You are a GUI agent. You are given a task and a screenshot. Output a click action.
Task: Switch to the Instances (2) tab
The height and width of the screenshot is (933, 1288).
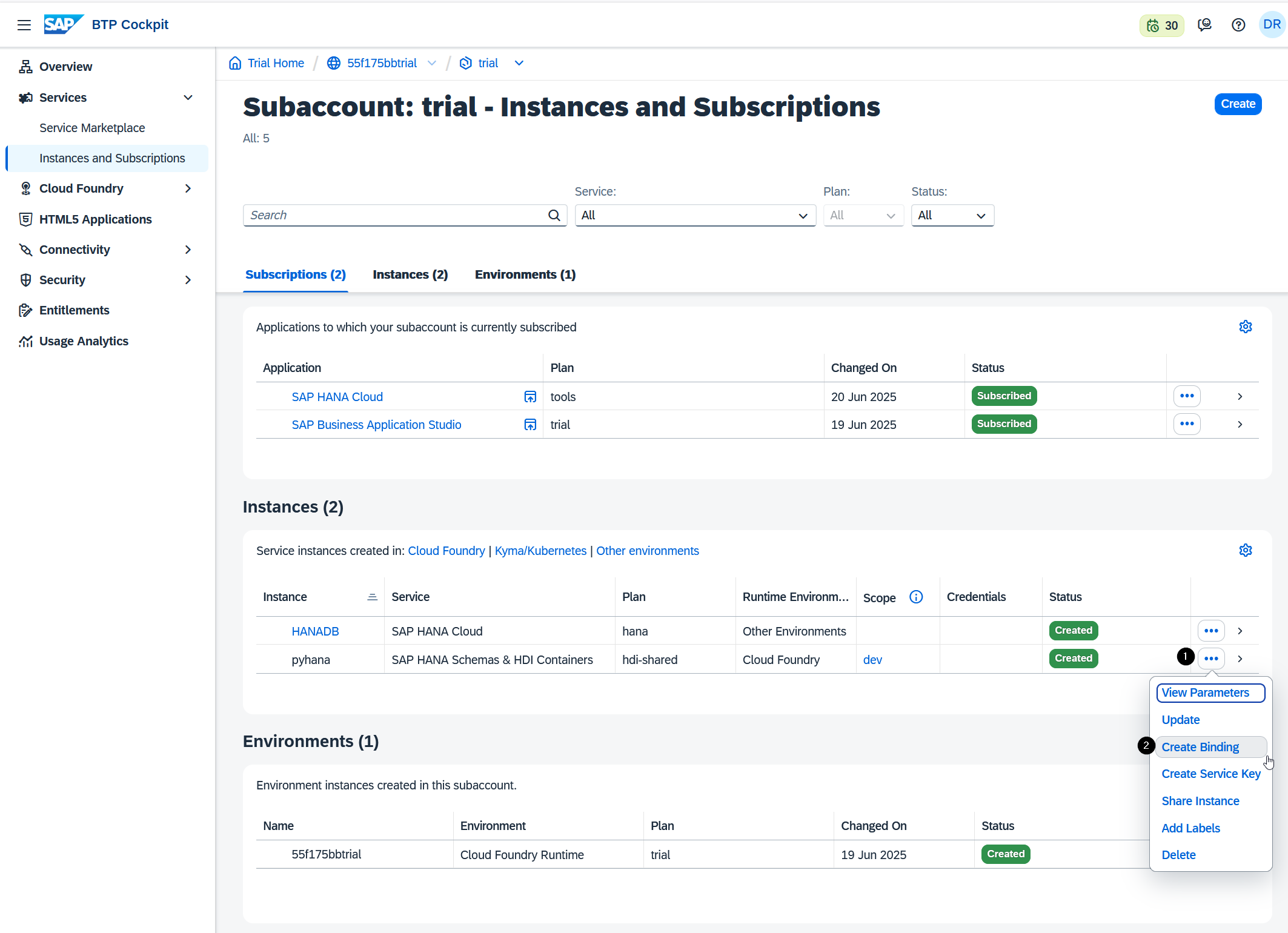410,274
